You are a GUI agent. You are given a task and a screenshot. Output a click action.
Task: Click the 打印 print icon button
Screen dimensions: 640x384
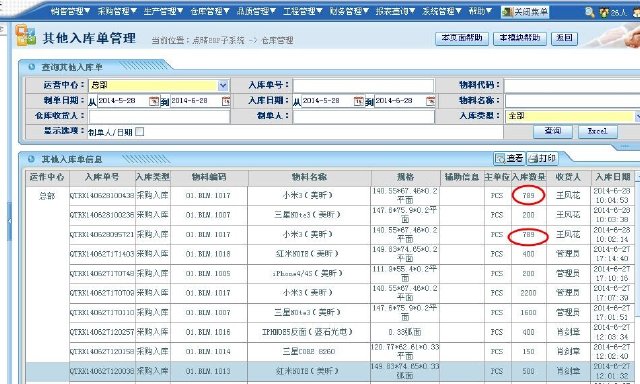[x=542, y=158]
